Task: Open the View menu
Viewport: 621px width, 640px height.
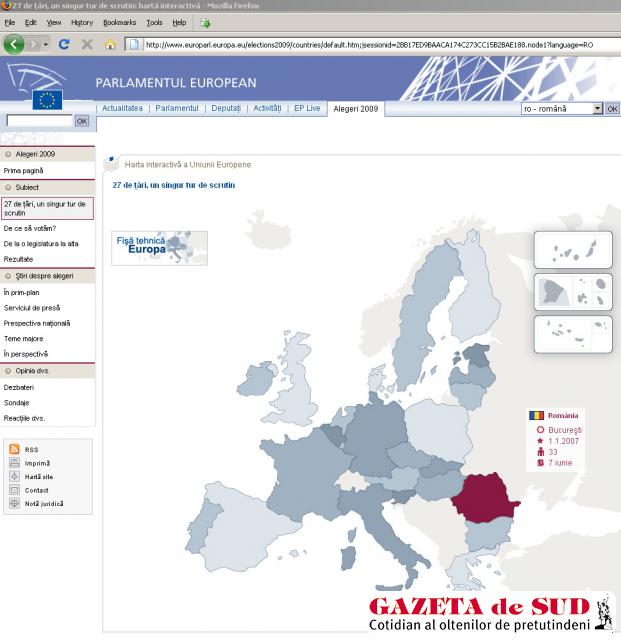Action: click(53, 23)
